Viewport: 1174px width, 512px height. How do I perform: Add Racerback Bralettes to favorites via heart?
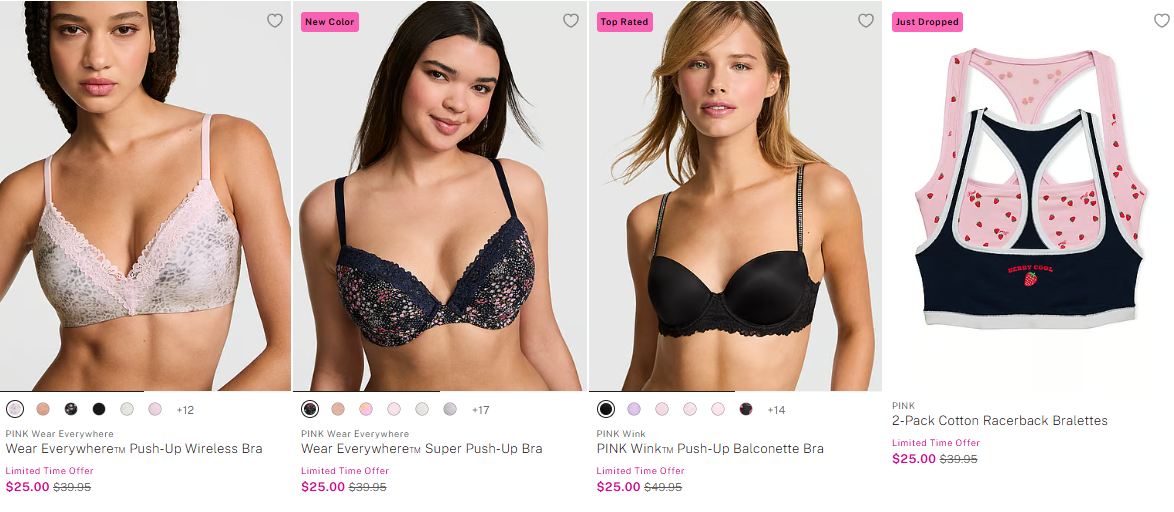[x=1161, y=21]
